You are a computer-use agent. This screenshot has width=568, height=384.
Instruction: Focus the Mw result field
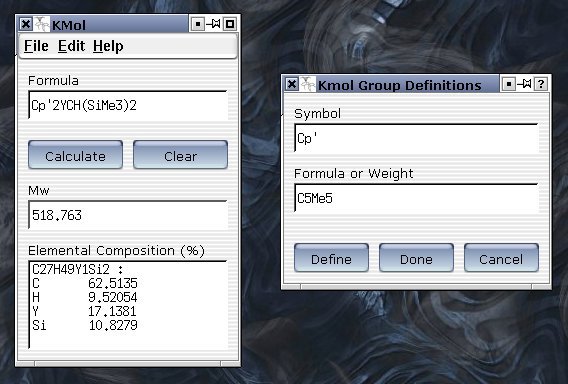(128, 215)
